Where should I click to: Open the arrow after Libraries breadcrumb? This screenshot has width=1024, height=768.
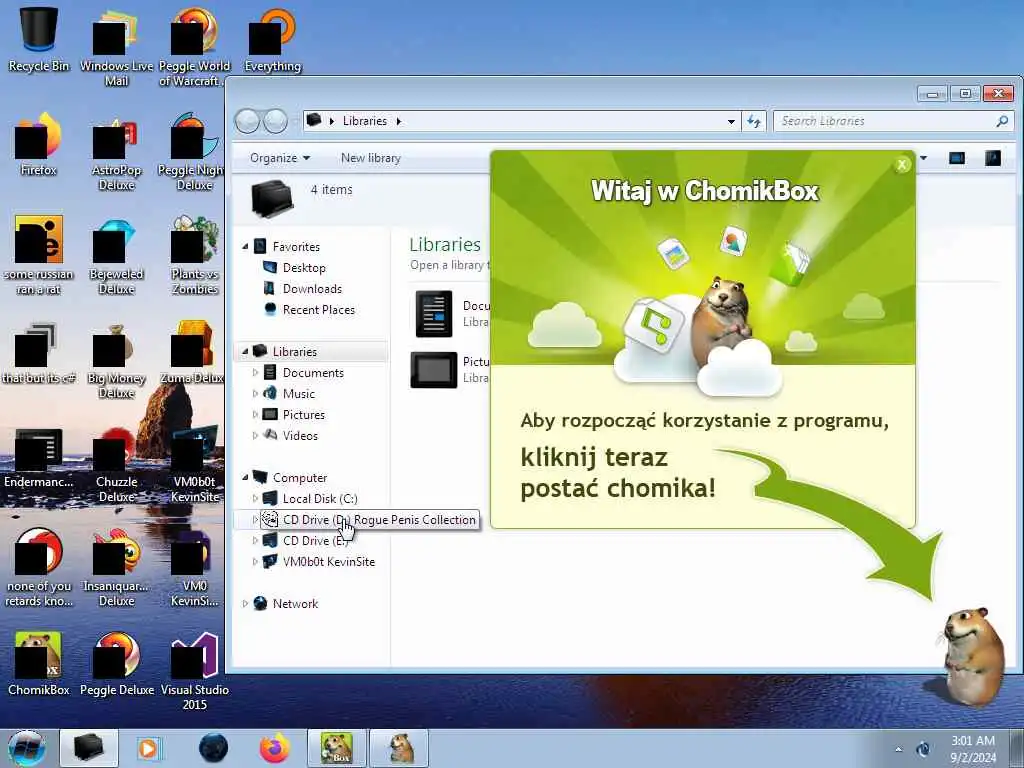[398, 121]
